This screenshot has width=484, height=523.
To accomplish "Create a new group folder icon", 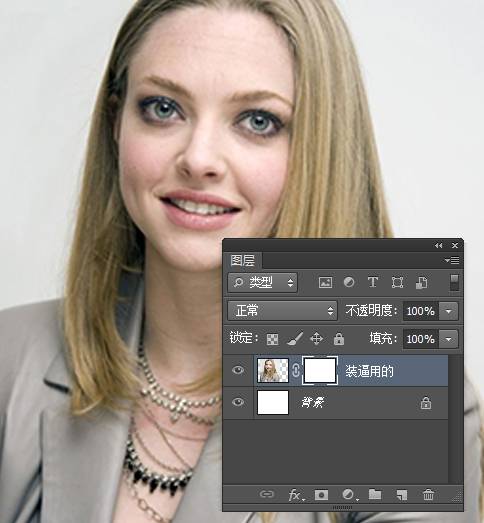I will (x=375, y=494).
